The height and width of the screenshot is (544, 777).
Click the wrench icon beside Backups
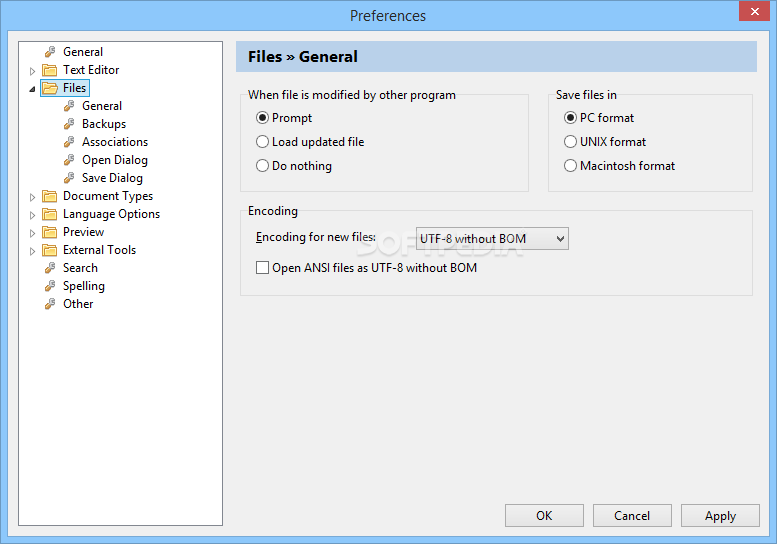point(69,124)
